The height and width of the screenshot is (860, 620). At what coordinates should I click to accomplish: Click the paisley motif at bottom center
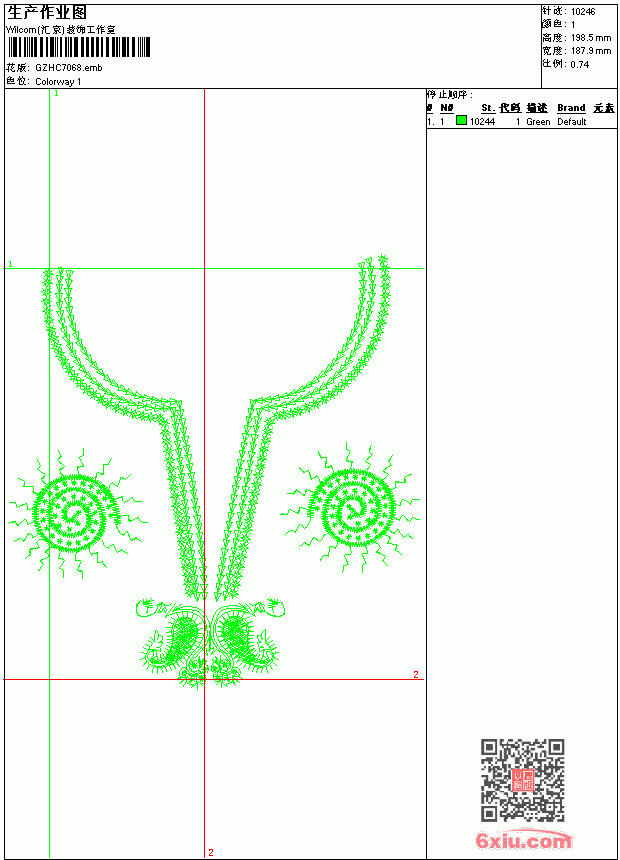210,642
